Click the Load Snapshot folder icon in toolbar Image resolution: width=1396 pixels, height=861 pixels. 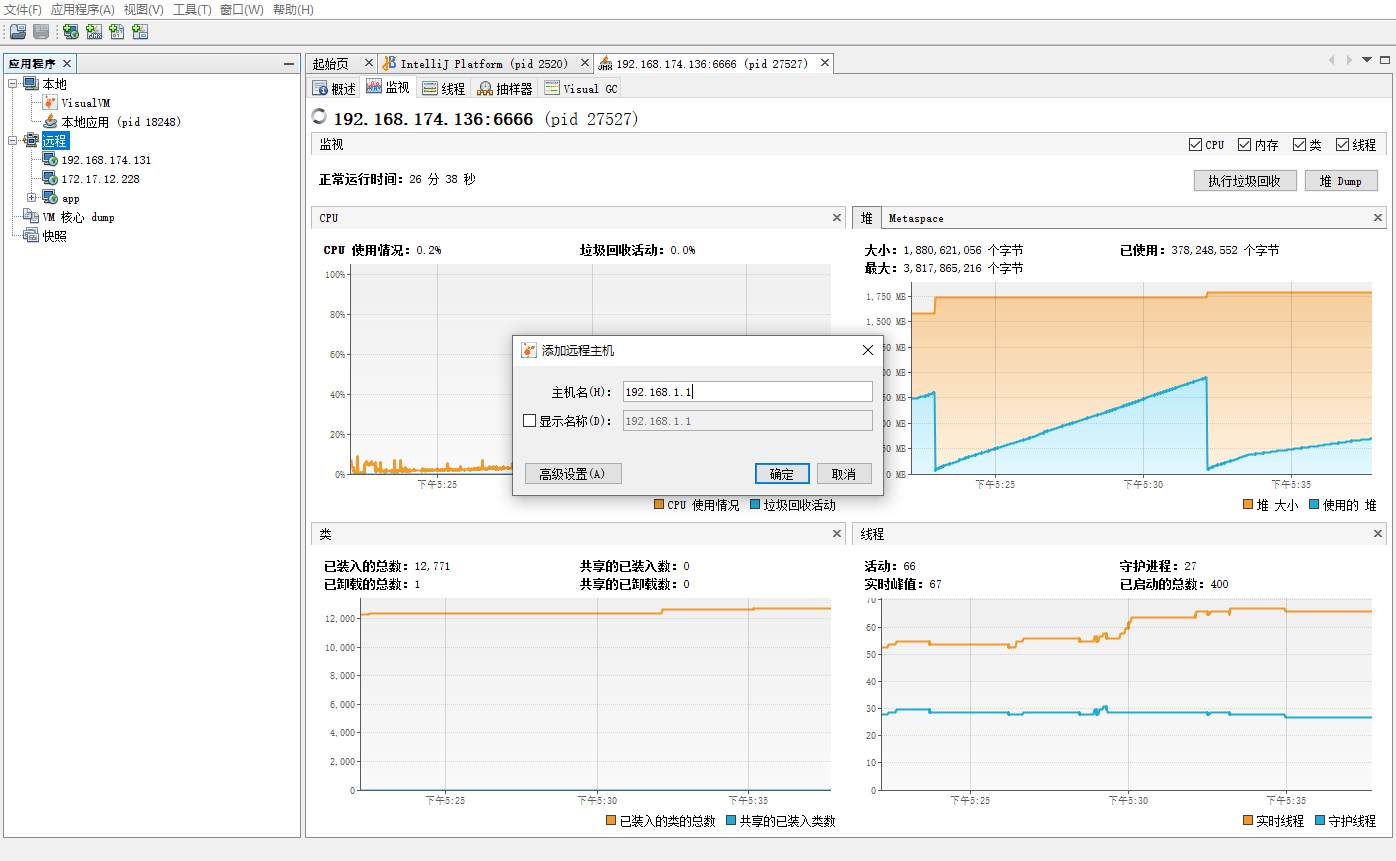pos(18,32)
